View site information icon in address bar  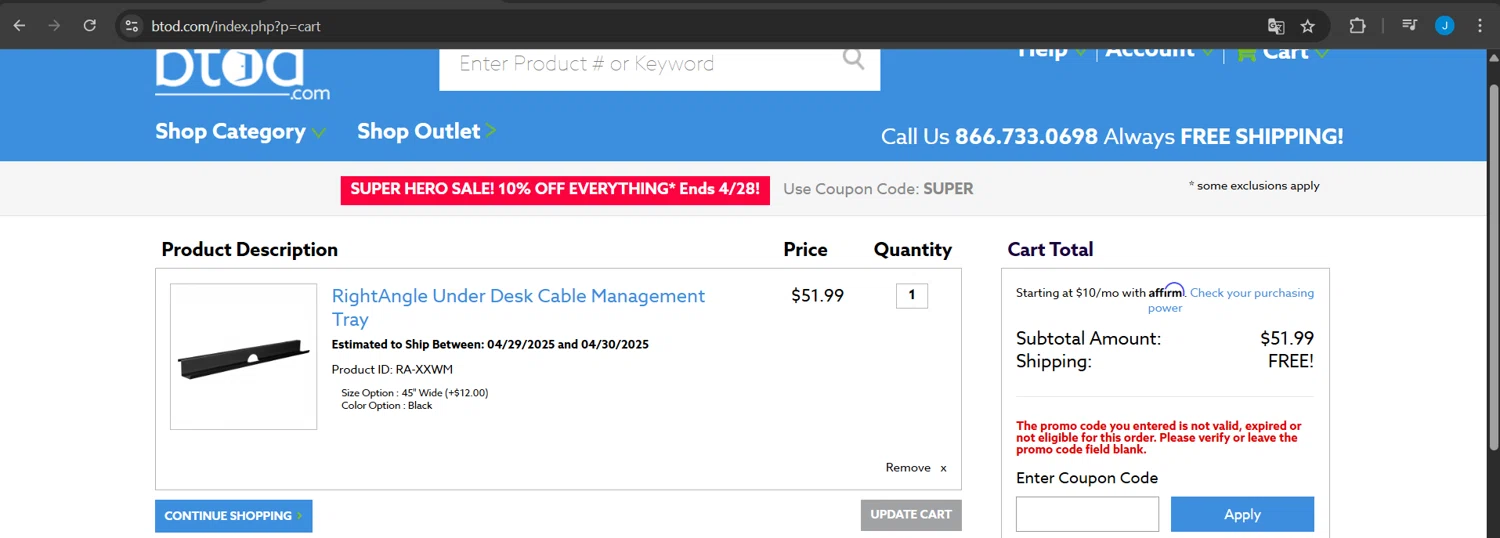point(131,26)
